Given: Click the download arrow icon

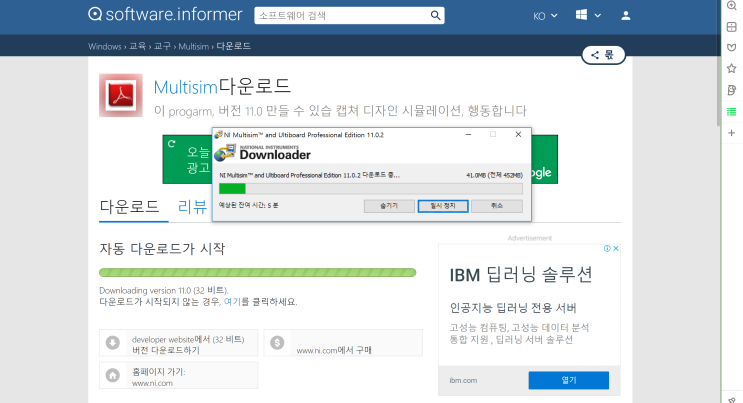Looking at the screenshot, I should click(x=113, y=342).
